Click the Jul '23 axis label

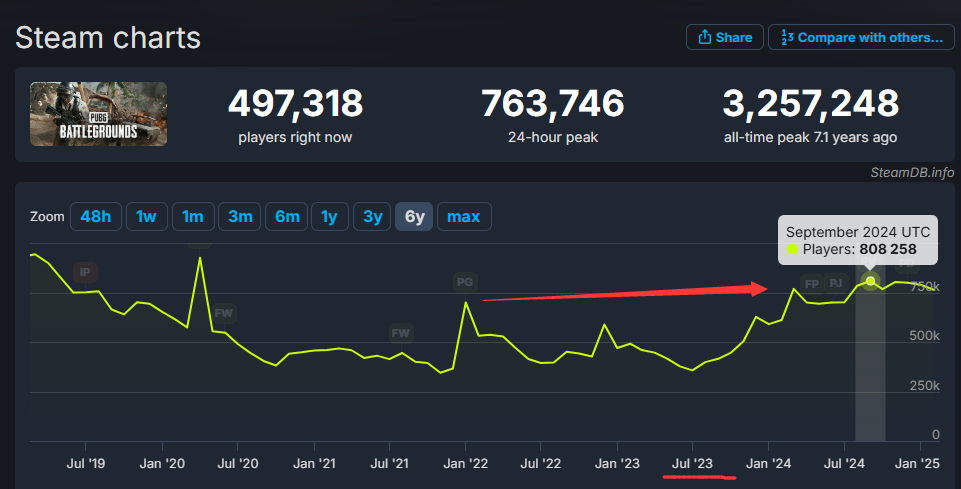(x=693, y=464)
